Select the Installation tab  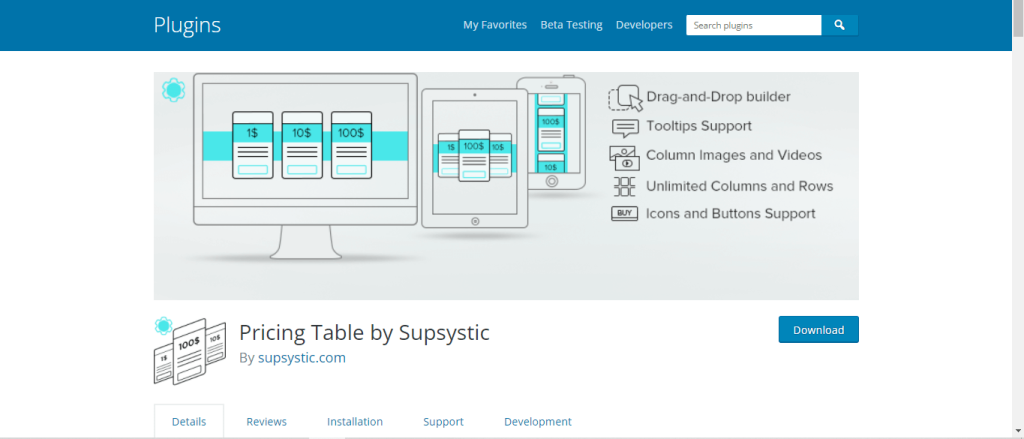(355, 422)
